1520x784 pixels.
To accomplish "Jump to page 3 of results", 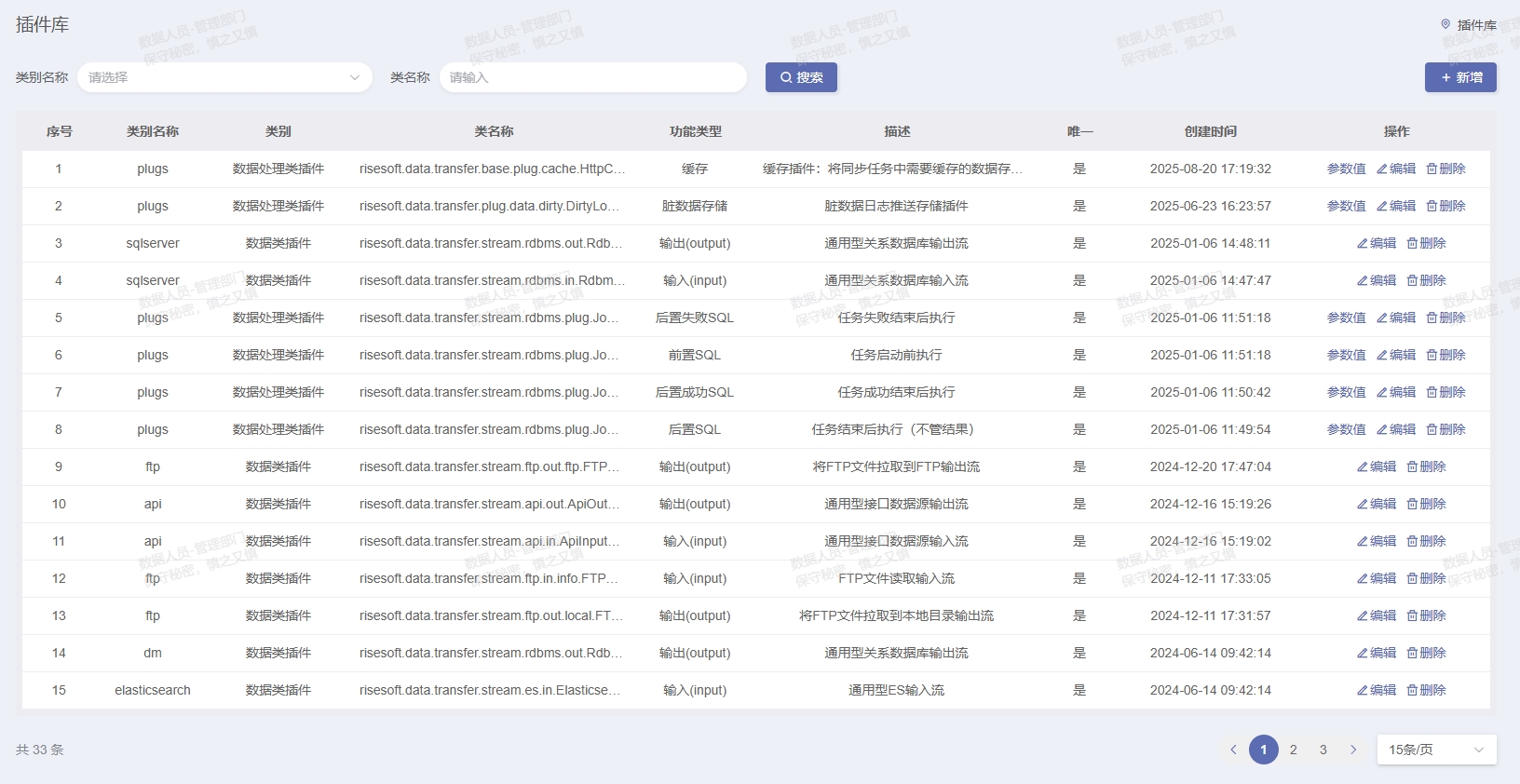I will [1323, 750].
